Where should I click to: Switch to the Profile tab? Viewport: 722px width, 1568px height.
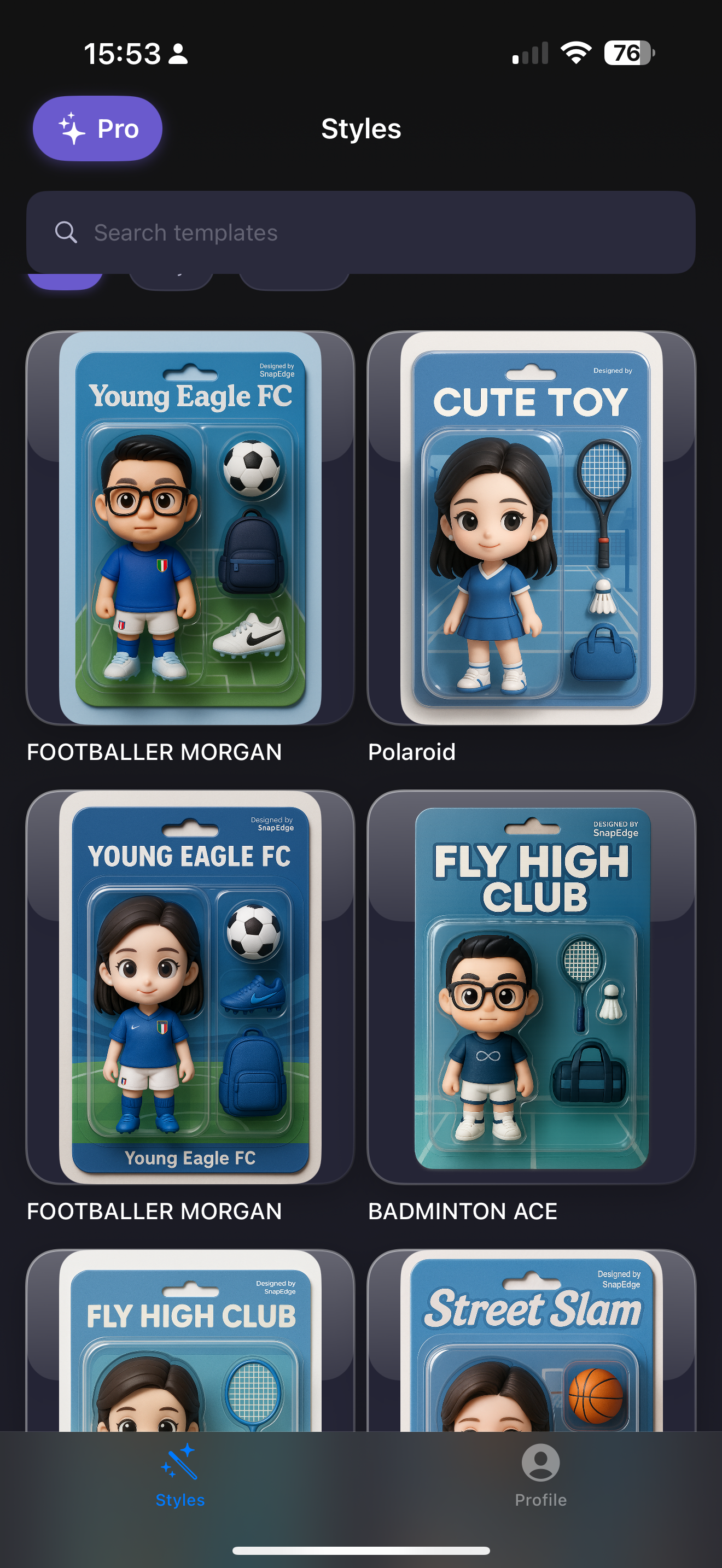click(x=540, y=1475)
